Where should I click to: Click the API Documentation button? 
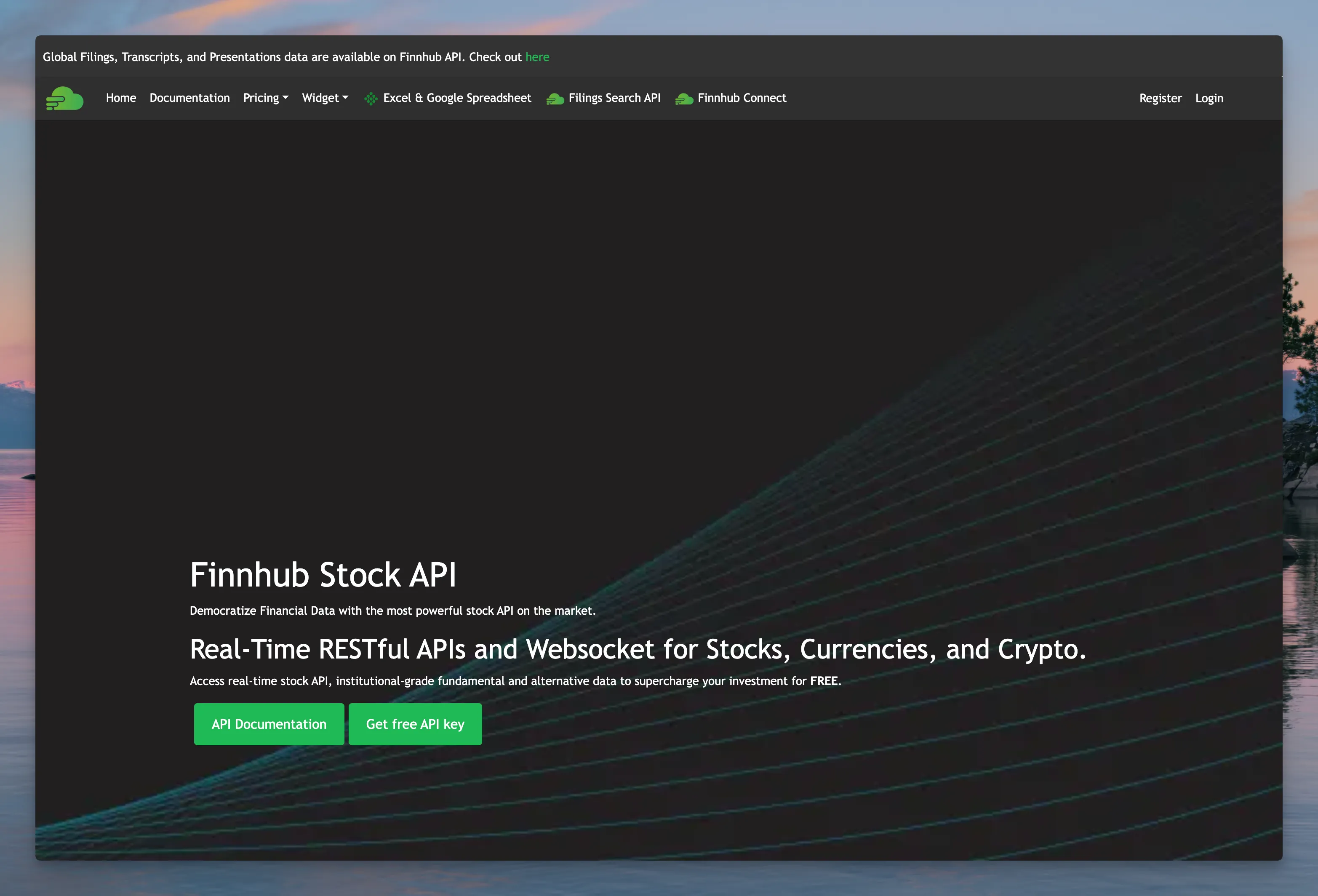(269, 724)
